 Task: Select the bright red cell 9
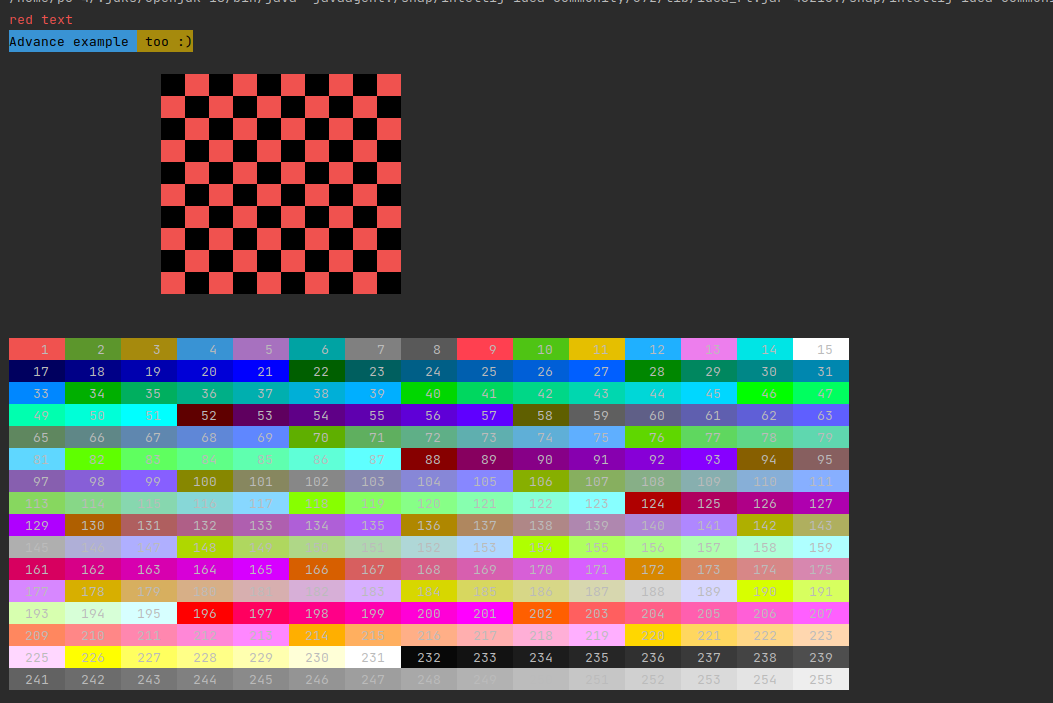485,349
